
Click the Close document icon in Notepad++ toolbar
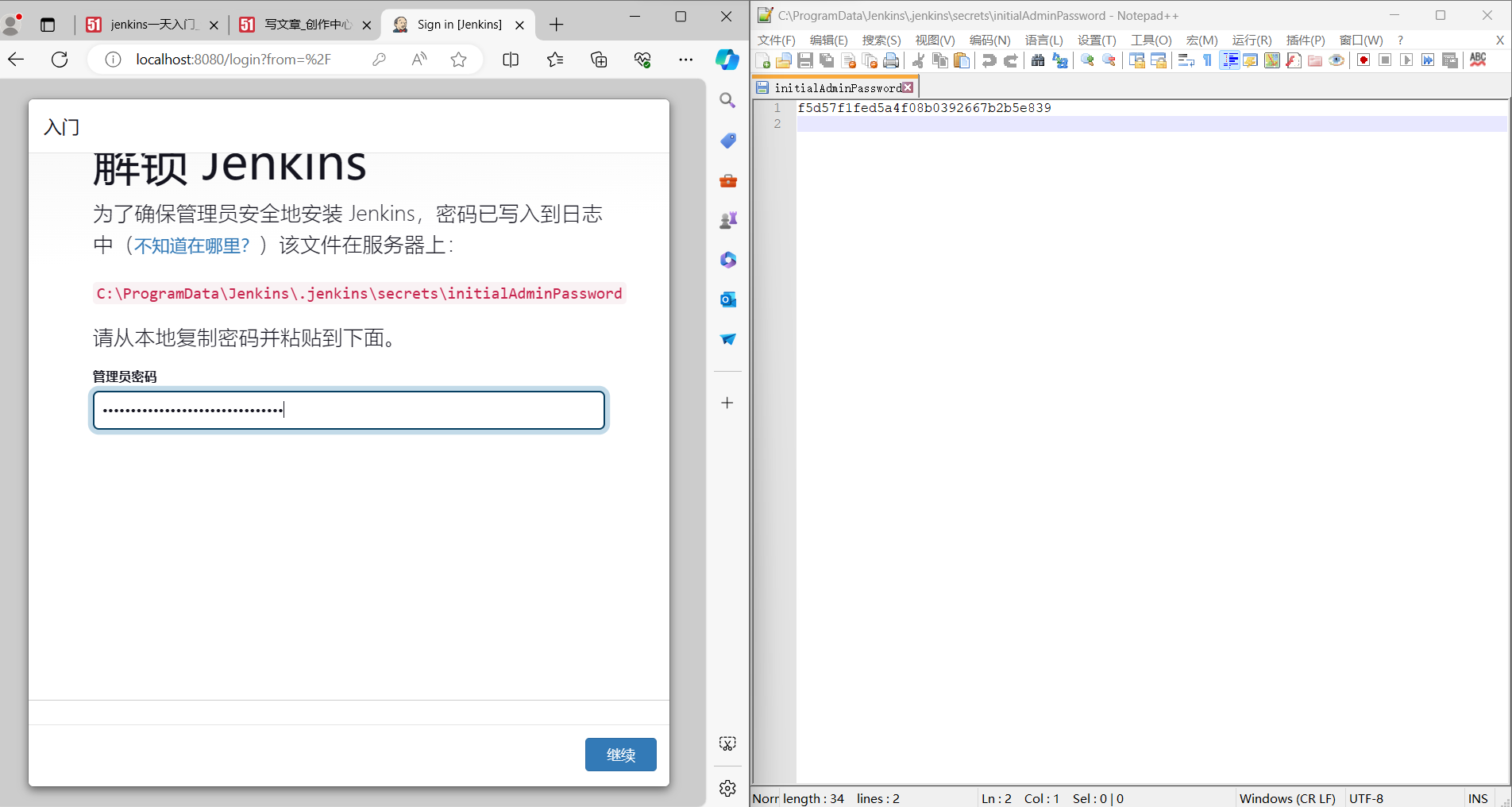coord(848,60)
